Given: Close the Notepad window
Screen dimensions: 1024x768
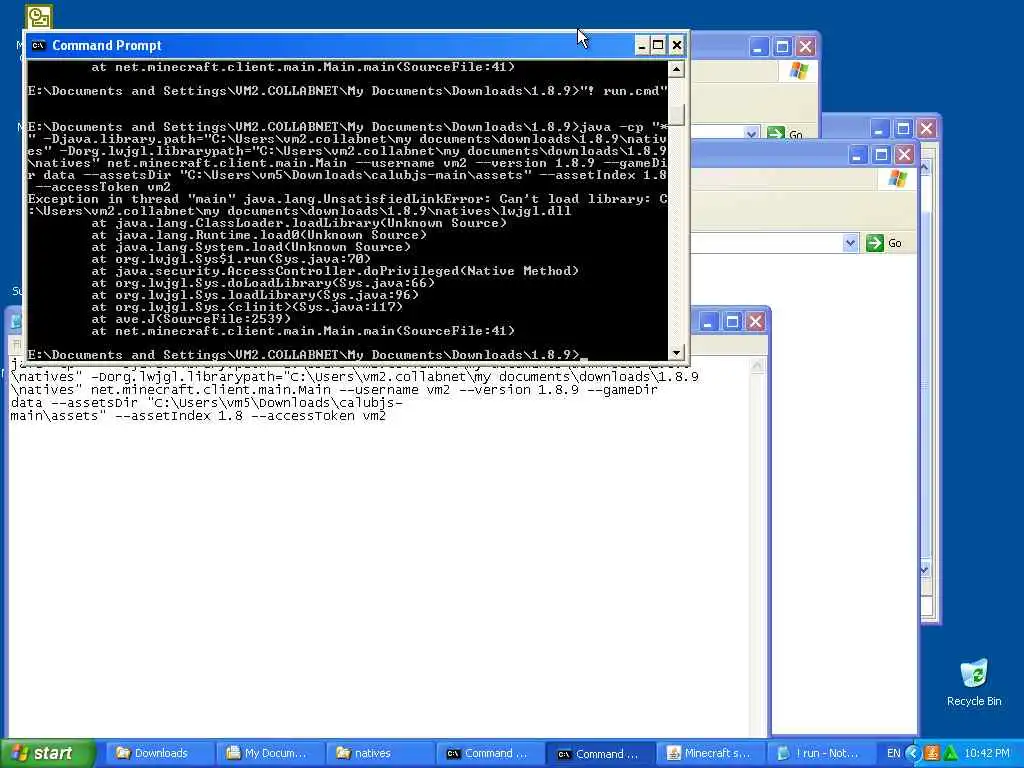Looking at the screenshot, I should [756, 321].
